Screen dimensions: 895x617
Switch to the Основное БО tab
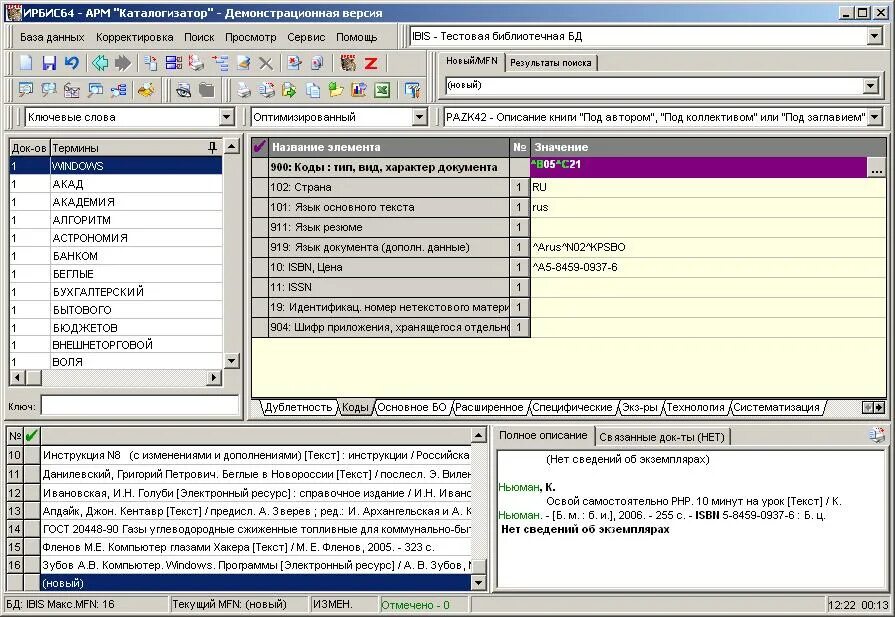pos(412,407)
